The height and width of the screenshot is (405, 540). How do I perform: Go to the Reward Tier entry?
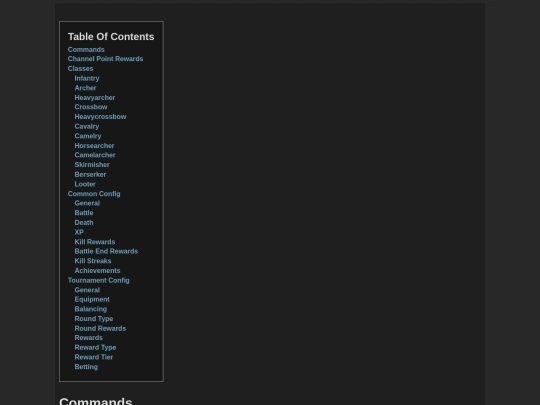point(94,357)
